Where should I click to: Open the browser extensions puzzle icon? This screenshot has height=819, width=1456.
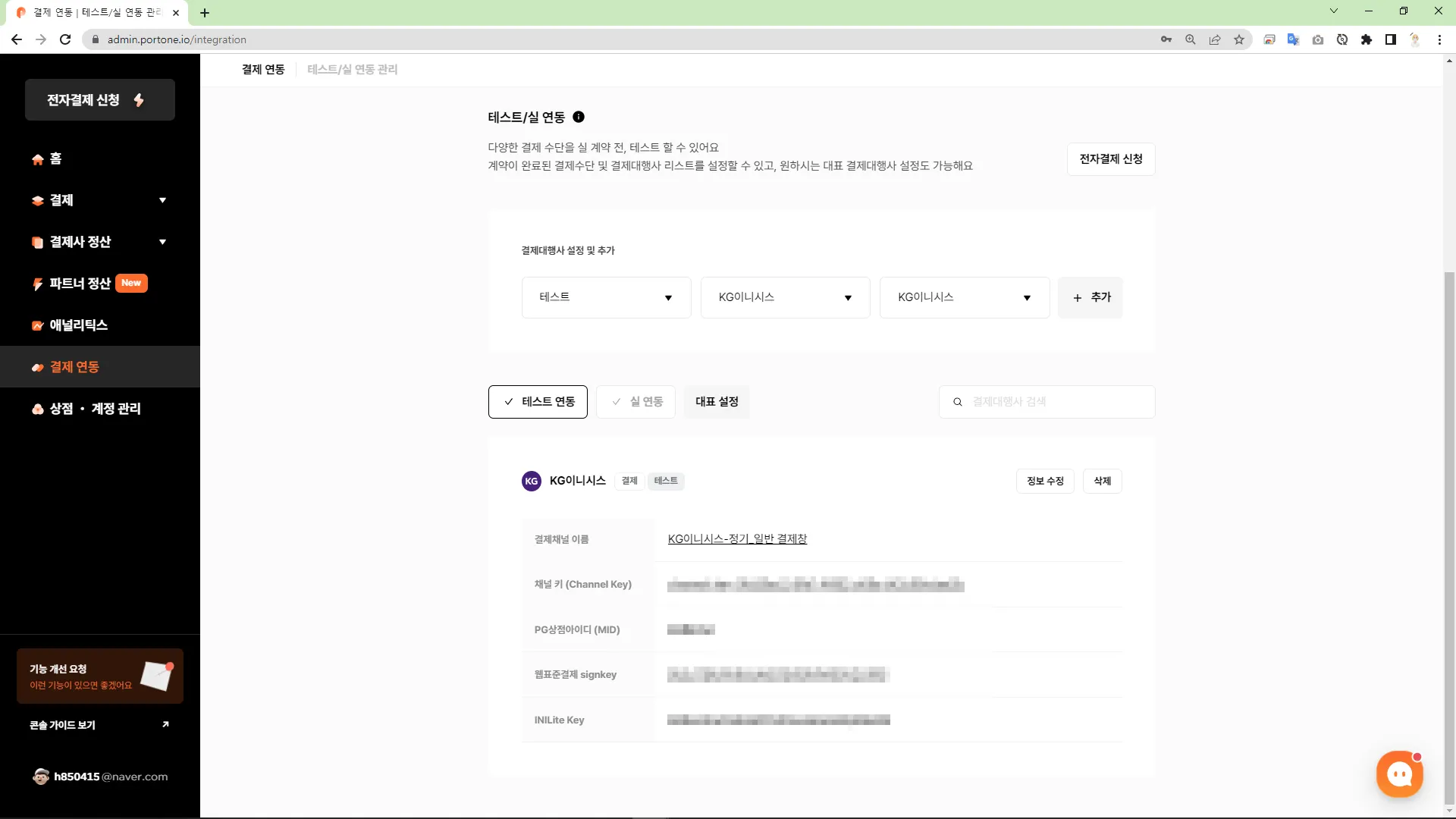1367,39
